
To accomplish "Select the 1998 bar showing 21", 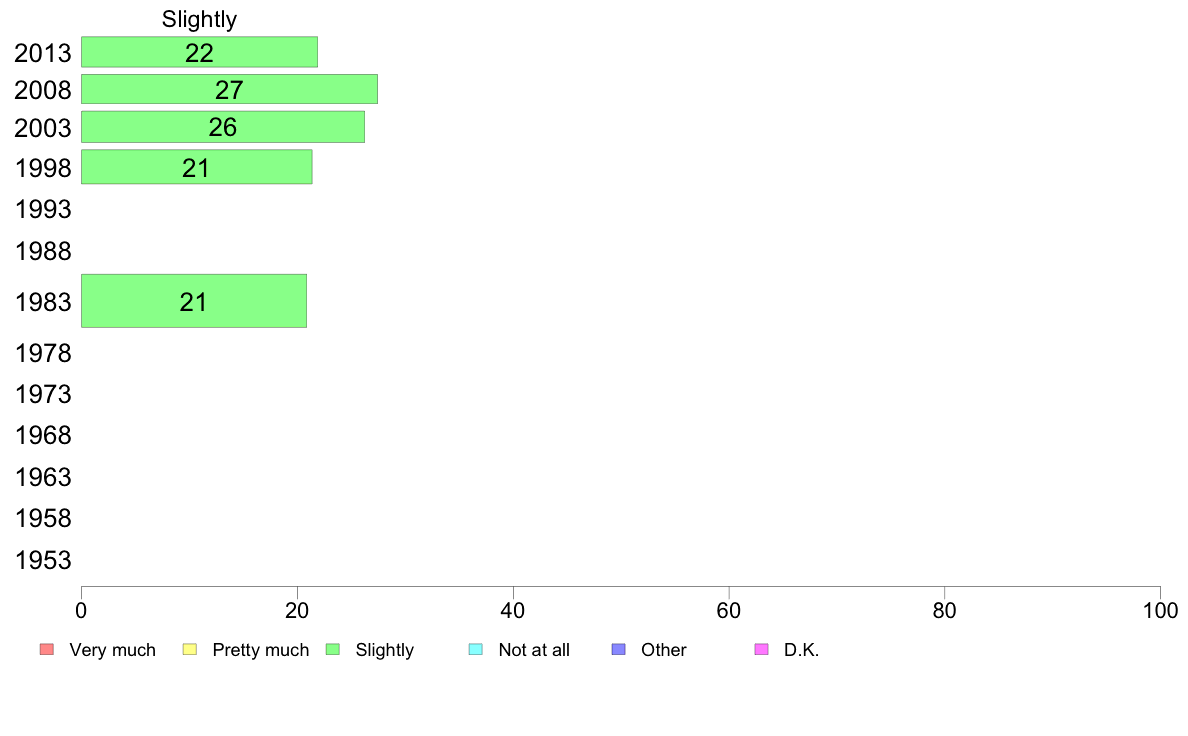I will tap(196, 167).
